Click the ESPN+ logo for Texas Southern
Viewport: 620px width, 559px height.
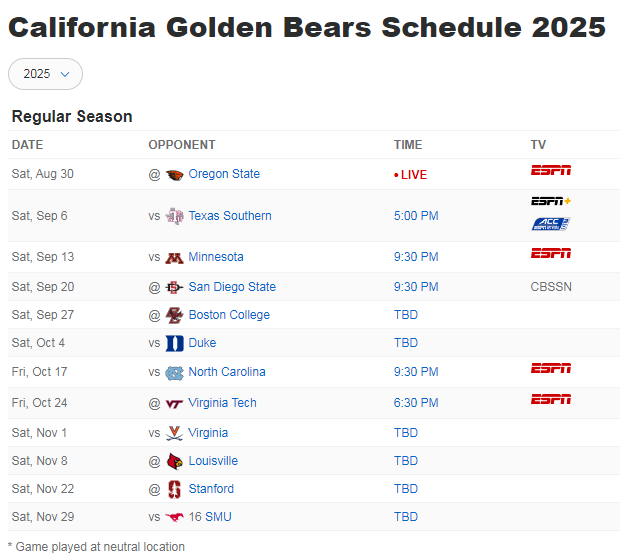click(x=551, y=201)
